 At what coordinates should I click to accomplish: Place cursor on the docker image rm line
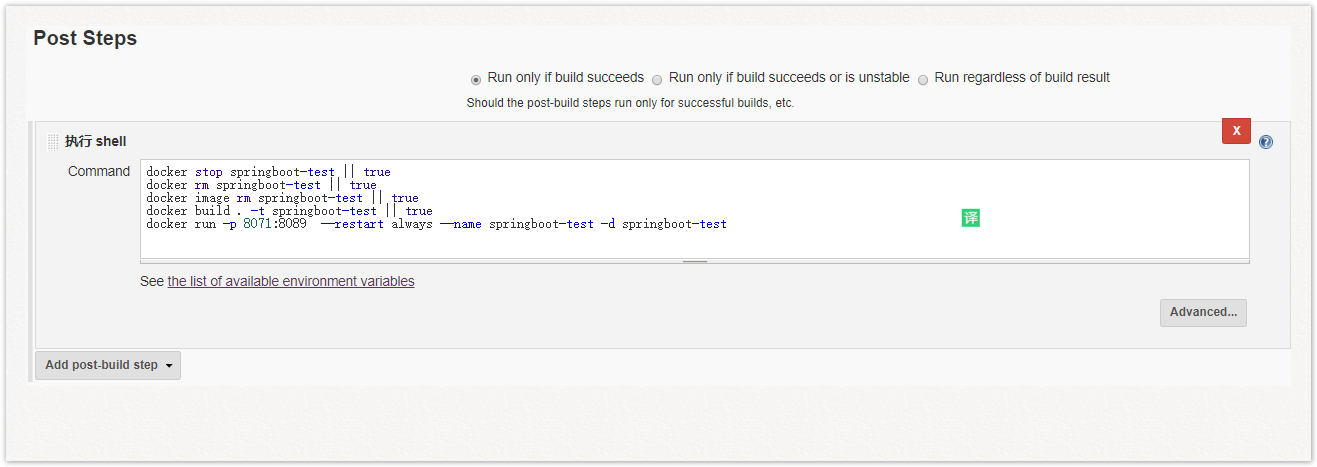click(282, 198)
